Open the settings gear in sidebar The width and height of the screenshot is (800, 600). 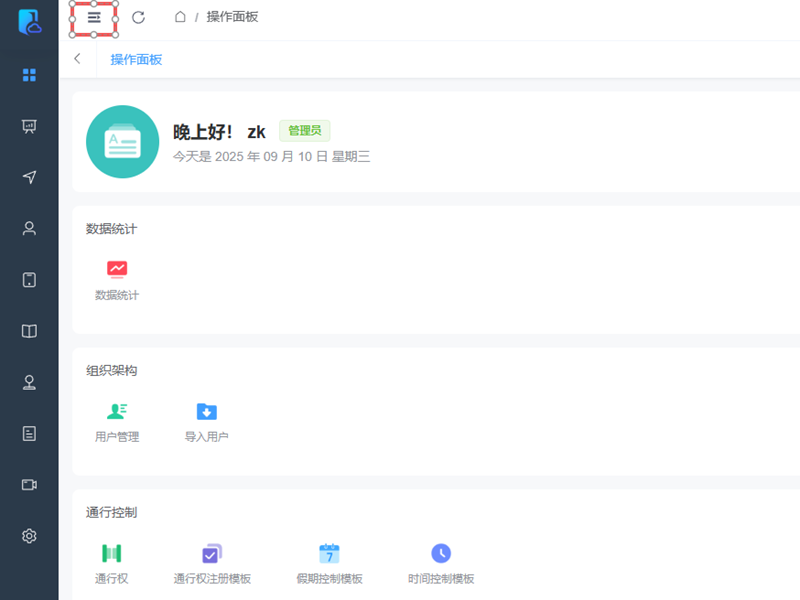[x=29, y=536]
